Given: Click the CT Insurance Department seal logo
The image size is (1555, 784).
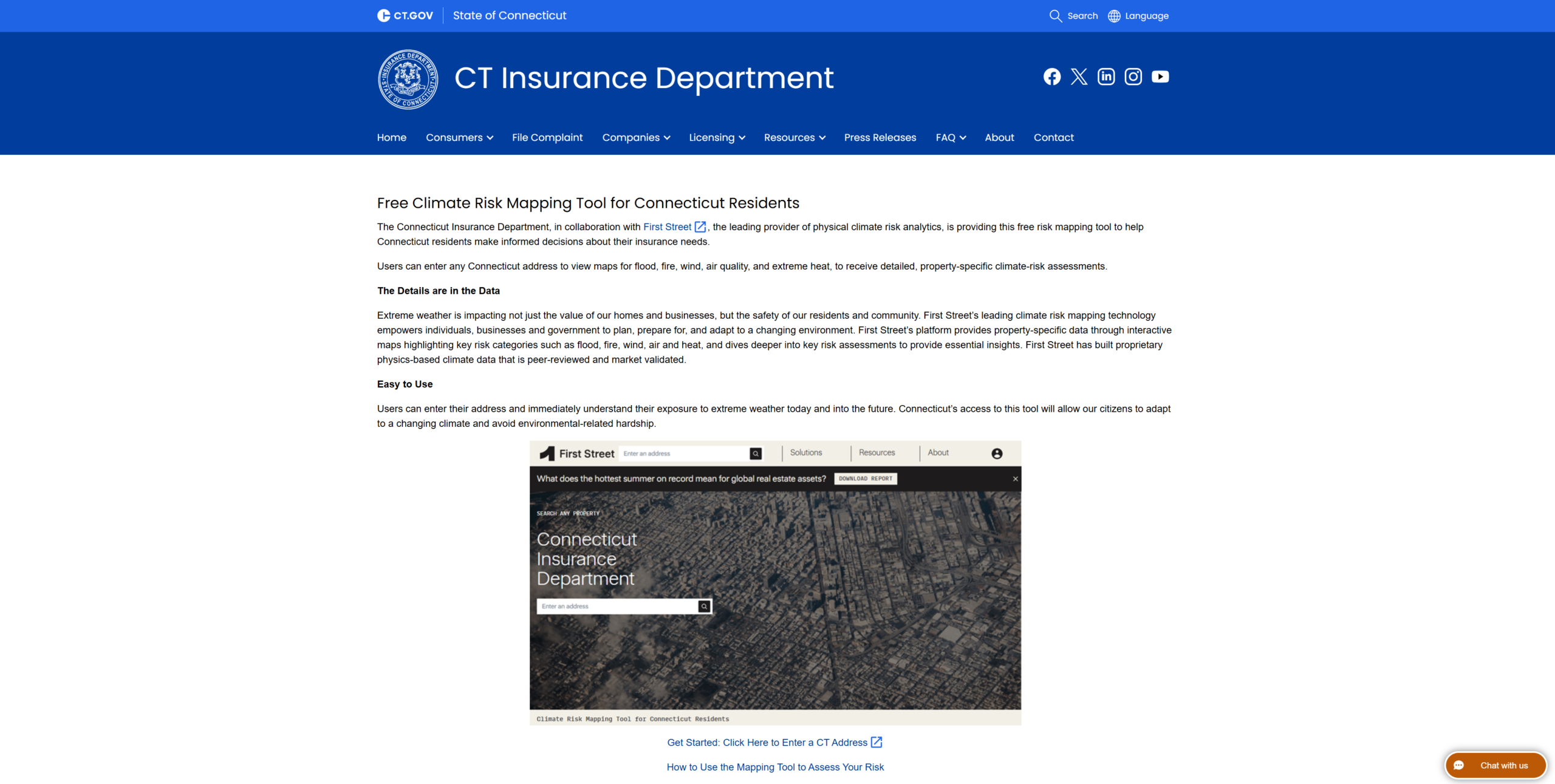Looking at the screenshot, I should (408, 79).
